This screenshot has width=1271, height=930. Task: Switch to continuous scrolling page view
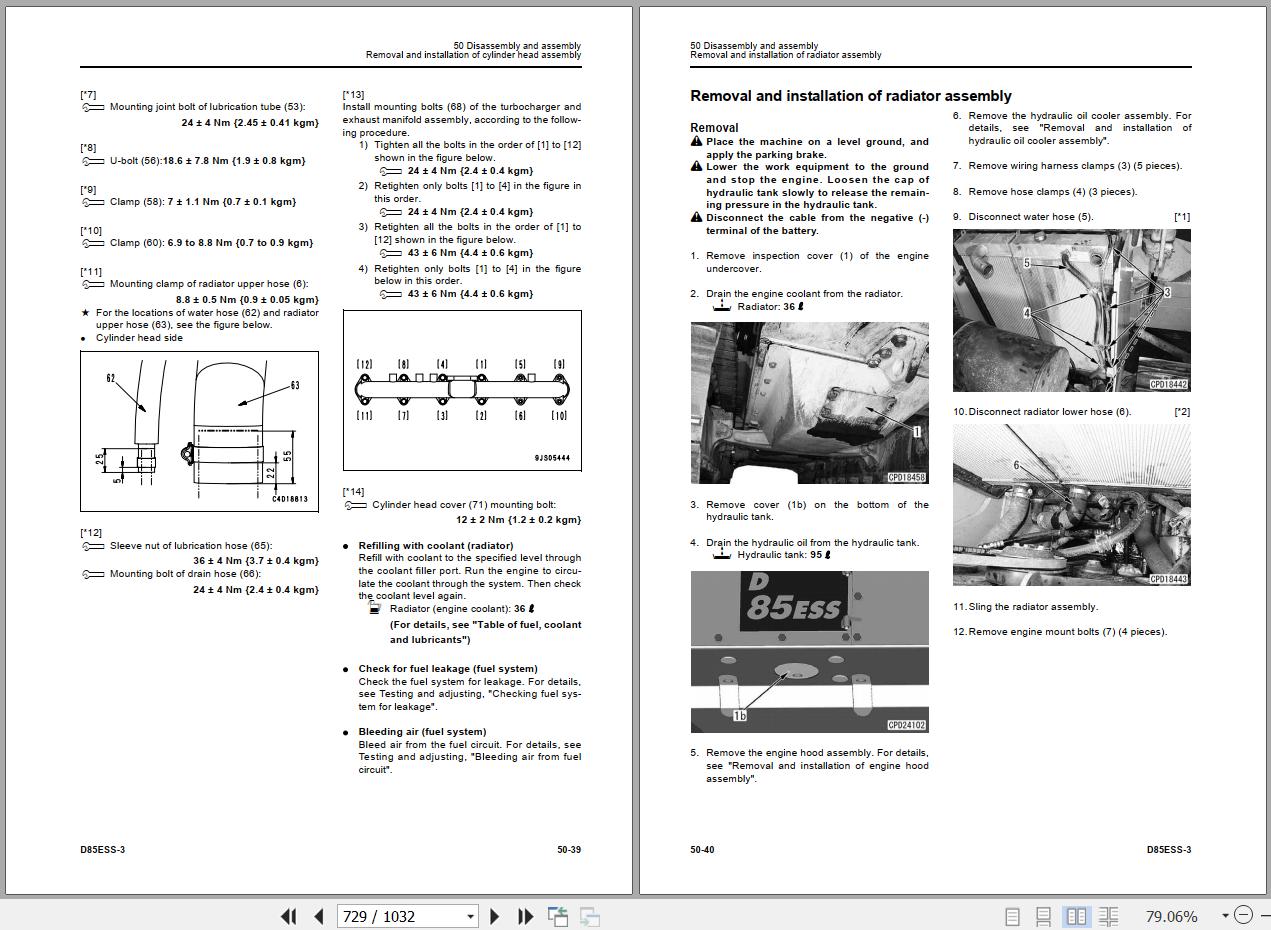1043,916
